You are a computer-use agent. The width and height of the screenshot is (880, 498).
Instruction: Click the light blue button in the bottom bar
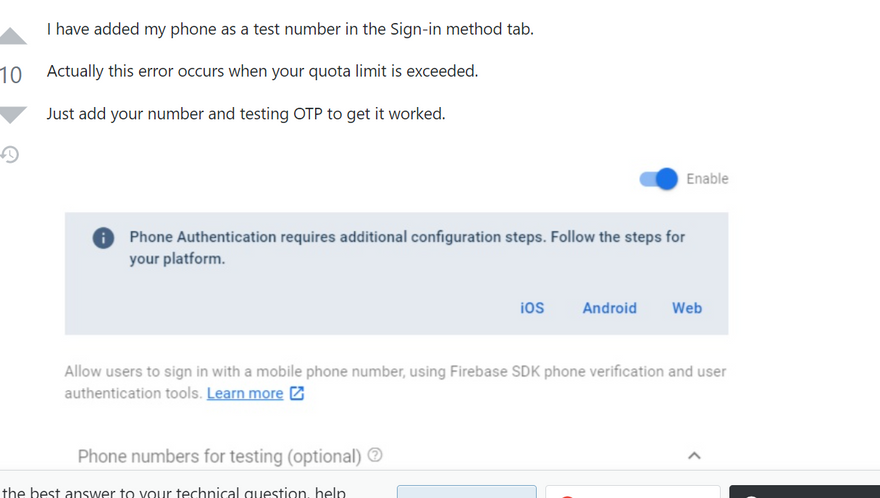(x=466, y=492)
